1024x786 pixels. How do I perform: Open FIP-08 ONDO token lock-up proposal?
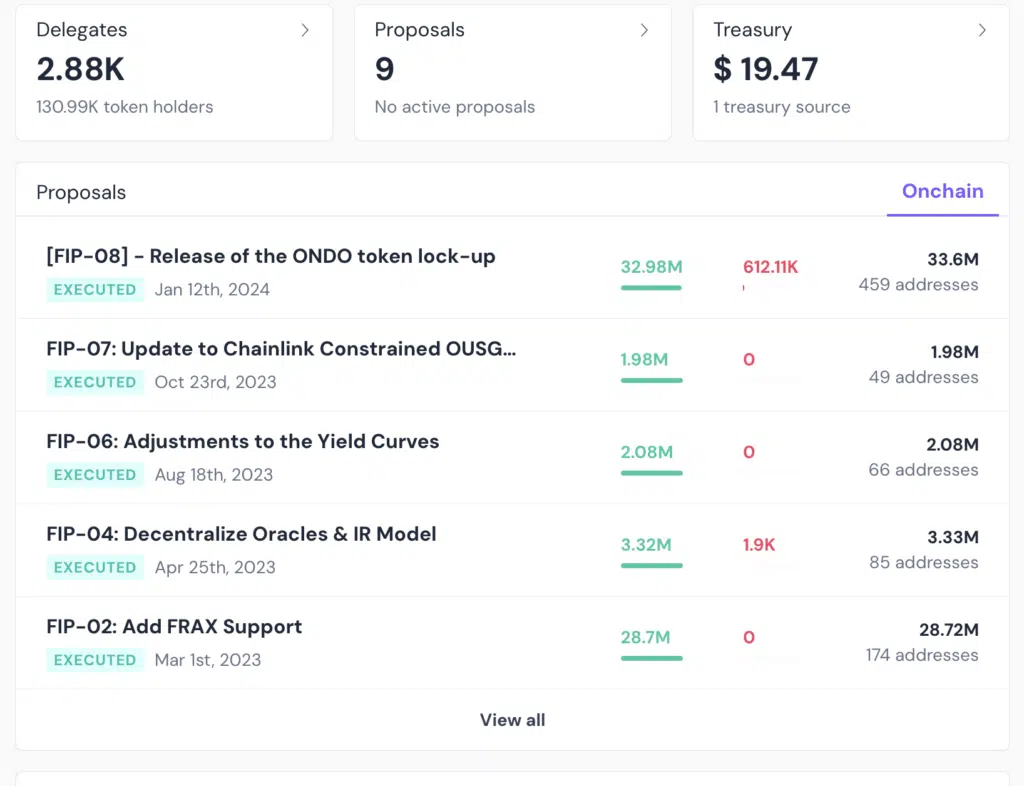[271, 256]
